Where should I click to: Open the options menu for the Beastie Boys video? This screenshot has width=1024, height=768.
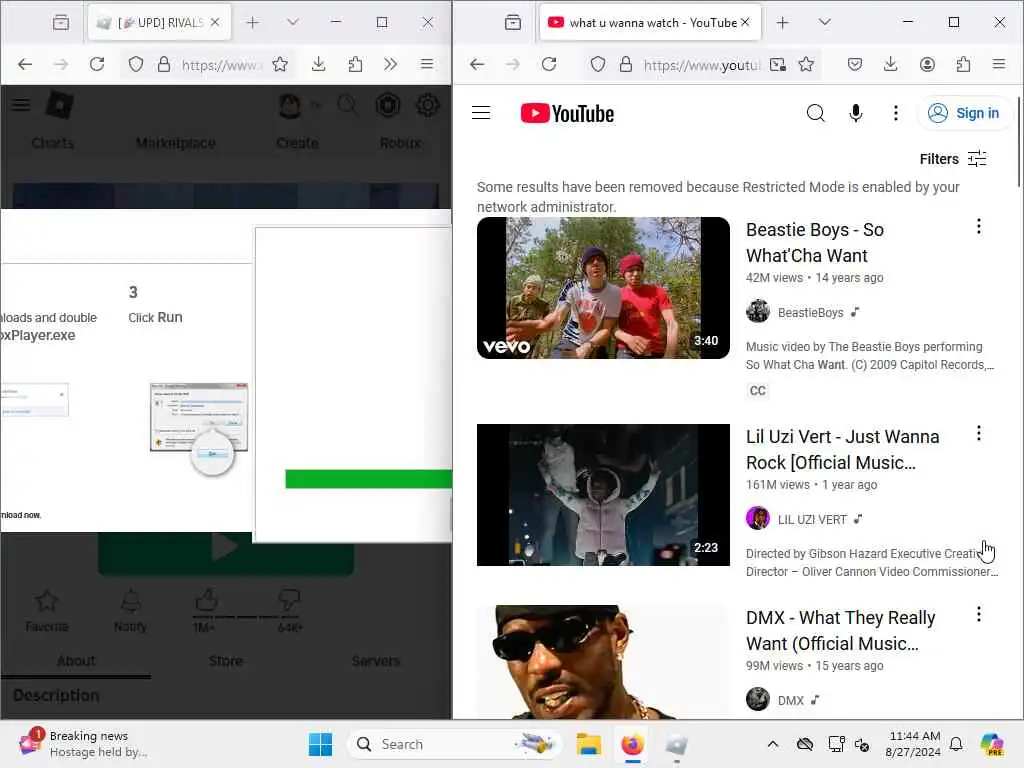pyautogui.click(x=978, y=227)
